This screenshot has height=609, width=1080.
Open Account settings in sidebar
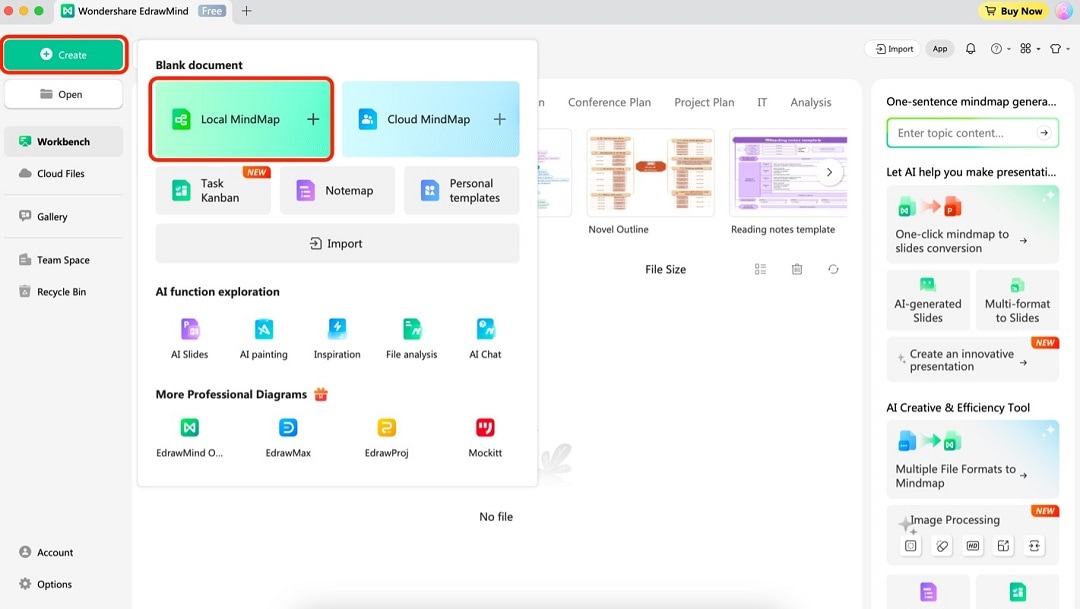[46, 553]
